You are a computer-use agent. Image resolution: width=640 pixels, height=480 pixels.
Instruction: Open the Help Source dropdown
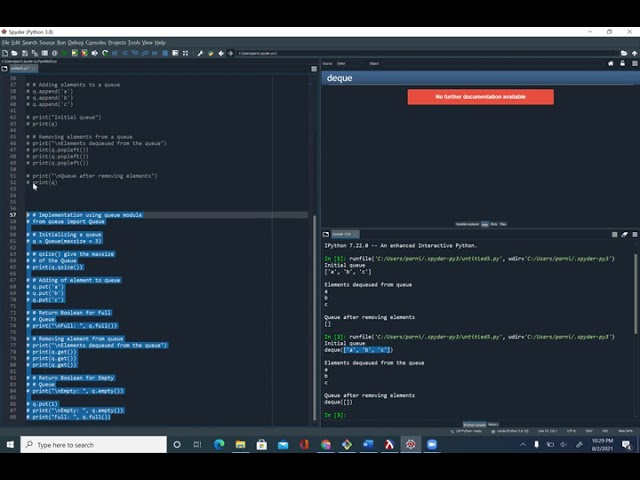tap(350, 63)
